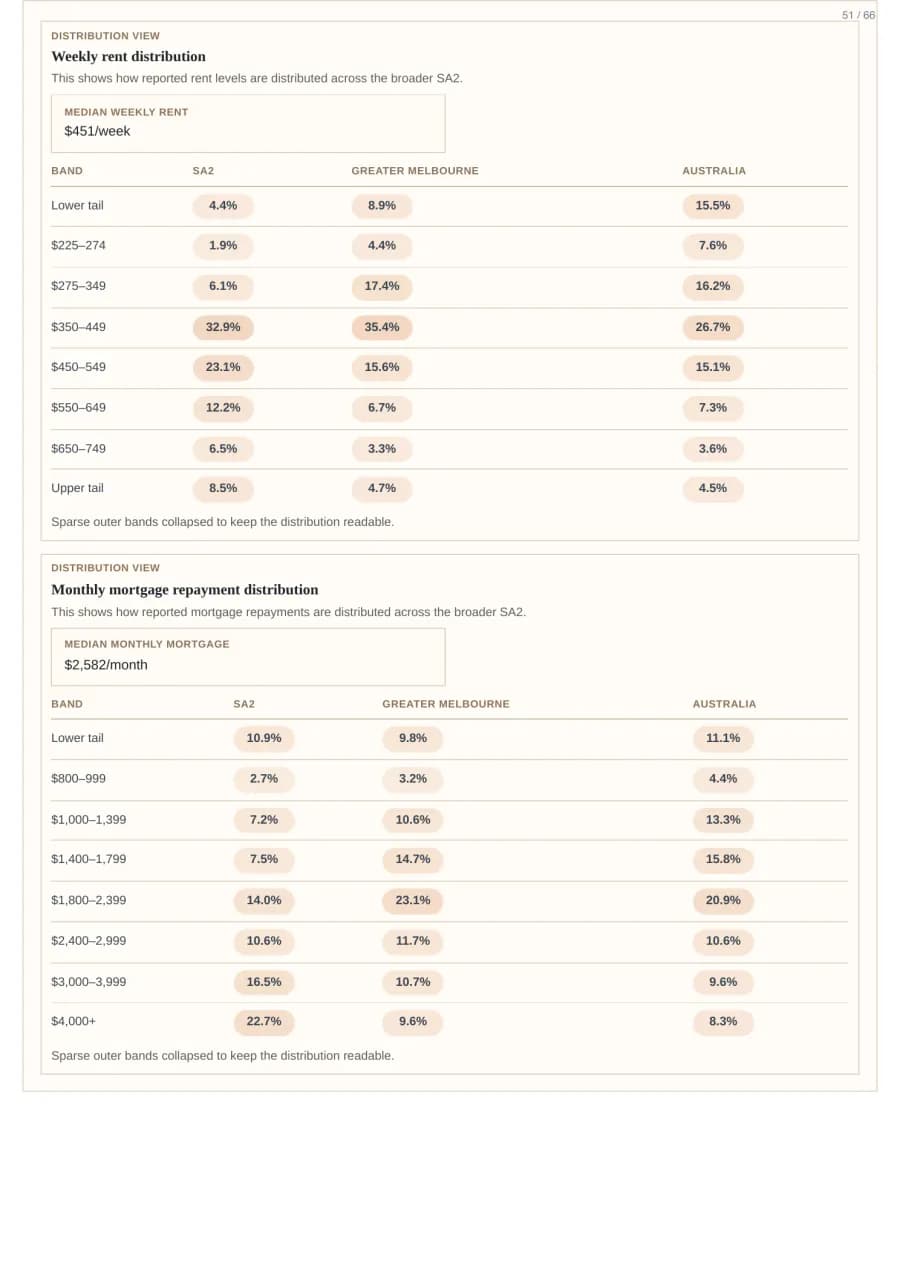Select the $550–649 band row label
Viewport: 900px width, 1274px height.
(79, 408)
